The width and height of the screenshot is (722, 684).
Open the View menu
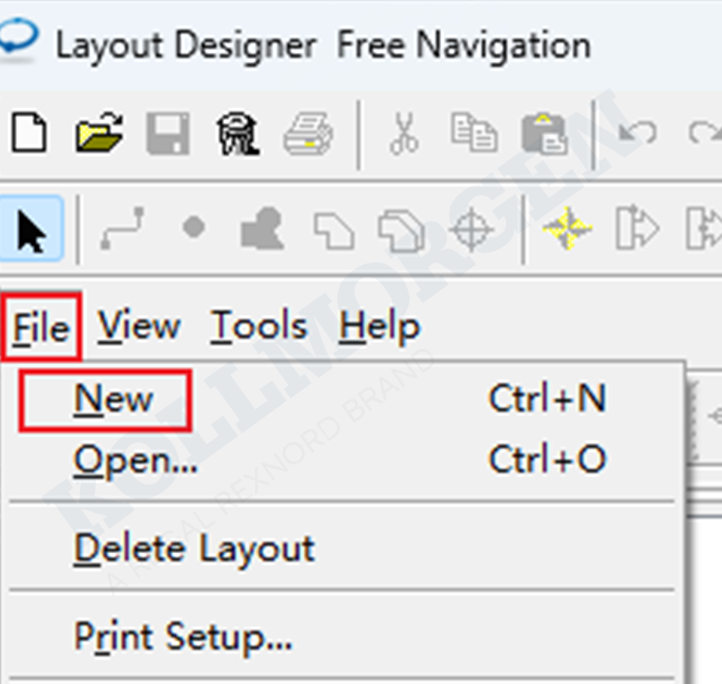point(139,327)
